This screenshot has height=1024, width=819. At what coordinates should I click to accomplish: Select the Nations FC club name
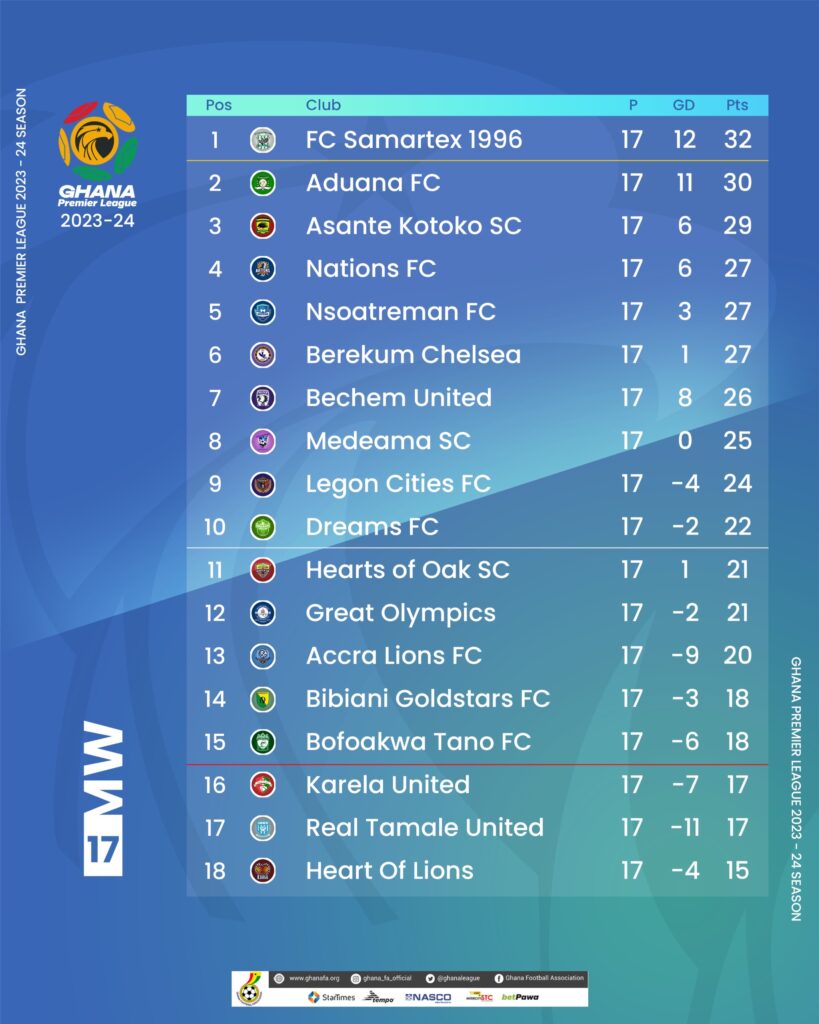coord(370,268)
